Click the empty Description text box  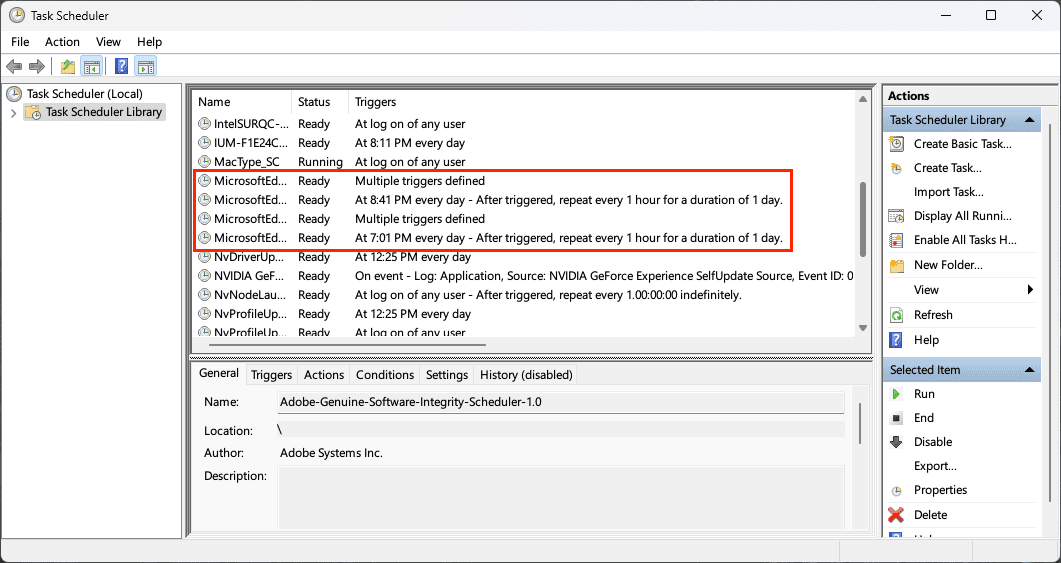click(x=562, y=497)
